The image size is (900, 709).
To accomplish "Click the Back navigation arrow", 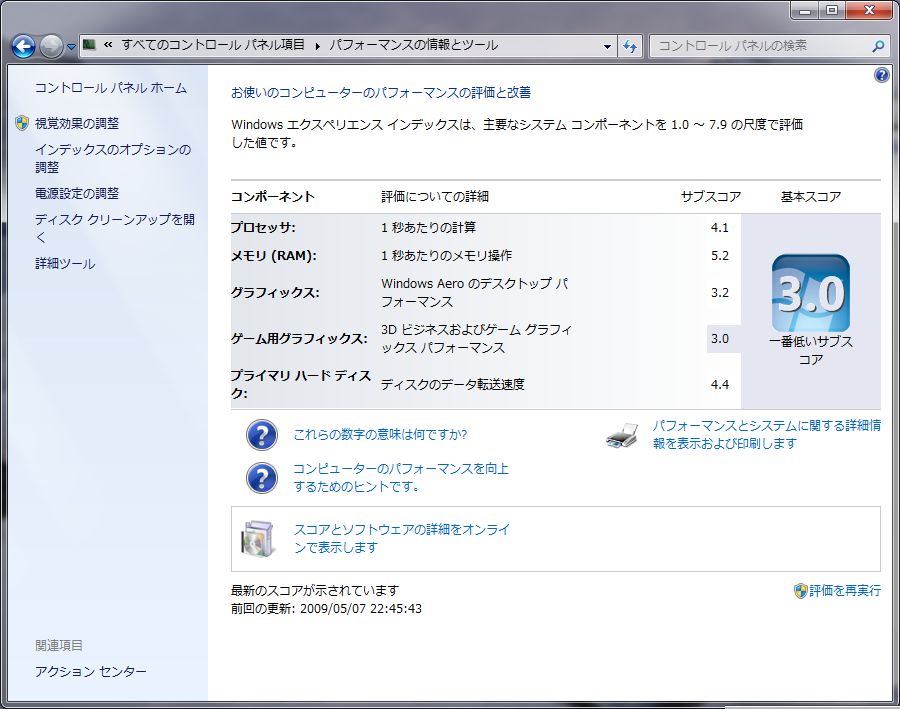I will [x=24, y=47].
